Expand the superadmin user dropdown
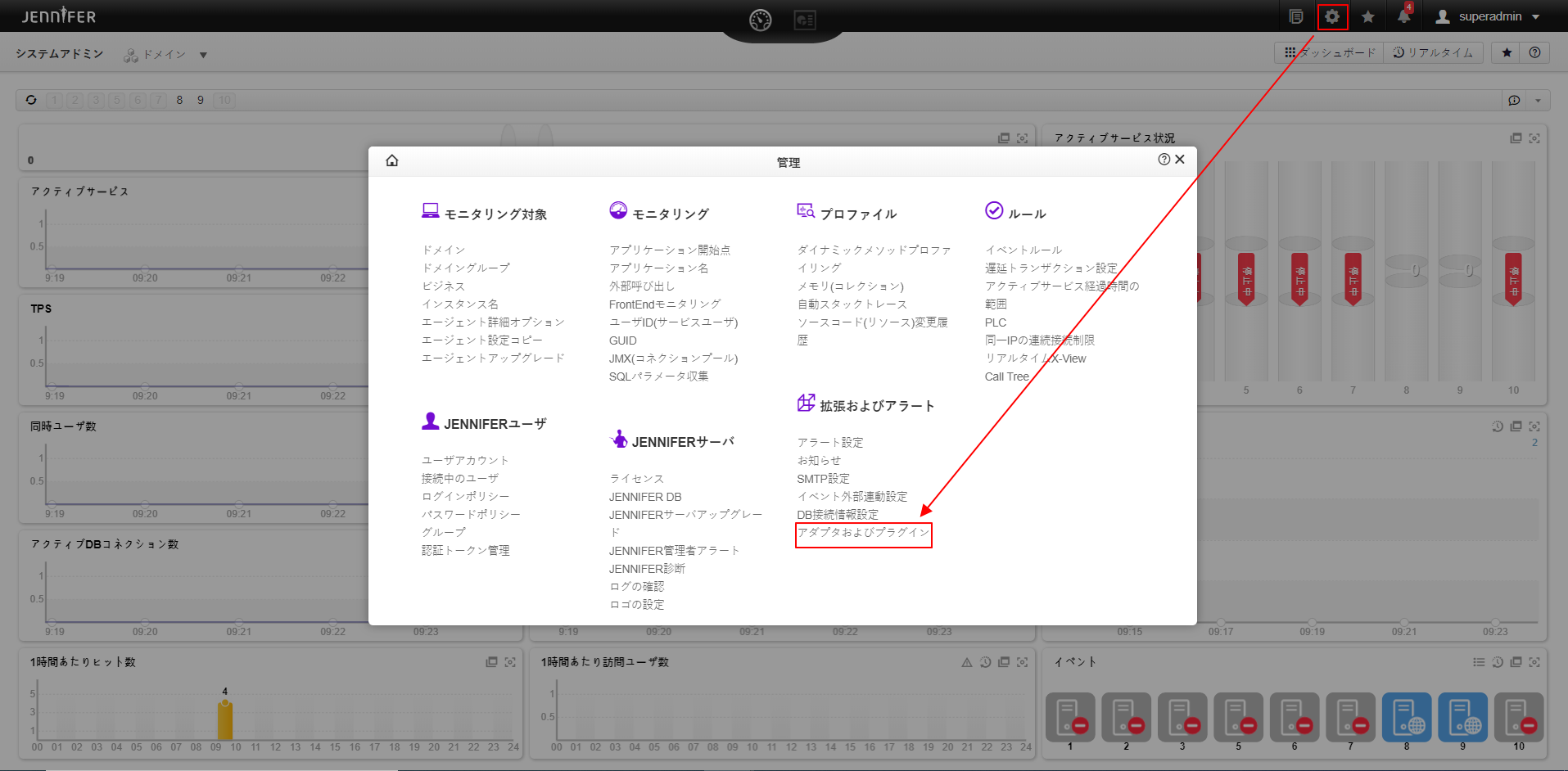This screenshot has width=1568, height=771. [1535, 16]
